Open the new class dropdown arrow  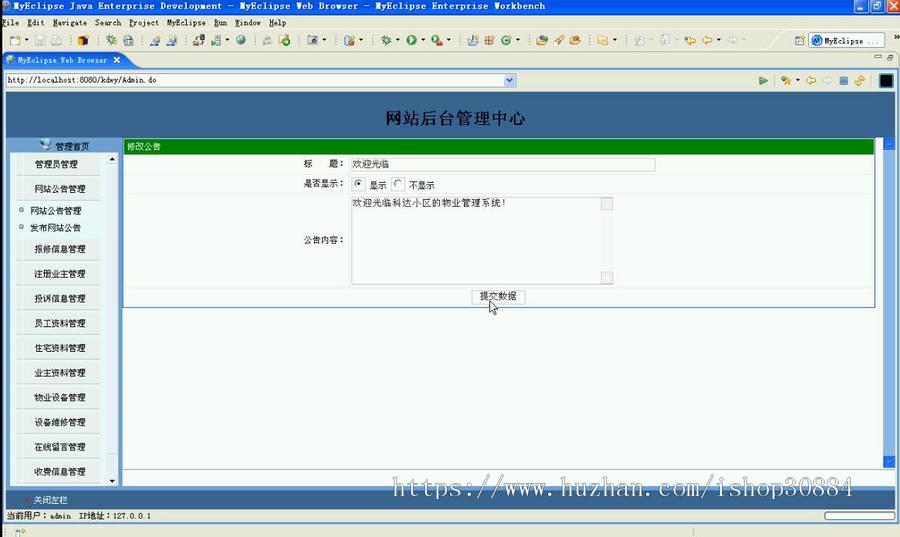(x=518, y=40)
